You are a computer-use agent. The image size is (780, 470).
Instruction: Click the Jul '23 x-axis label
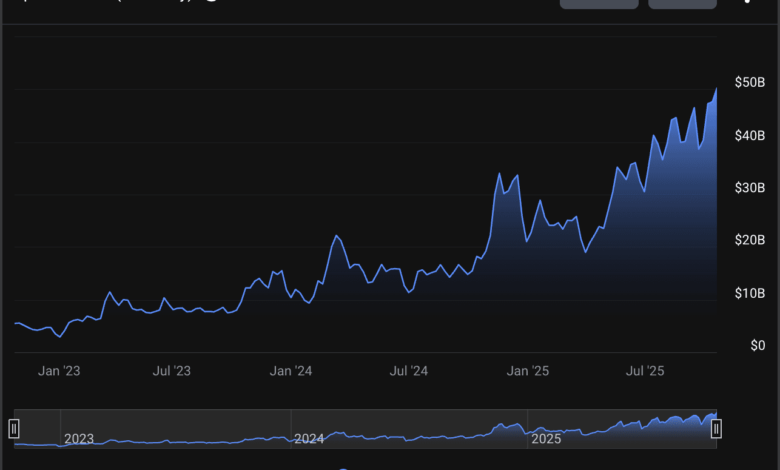[x=172, y=371]
